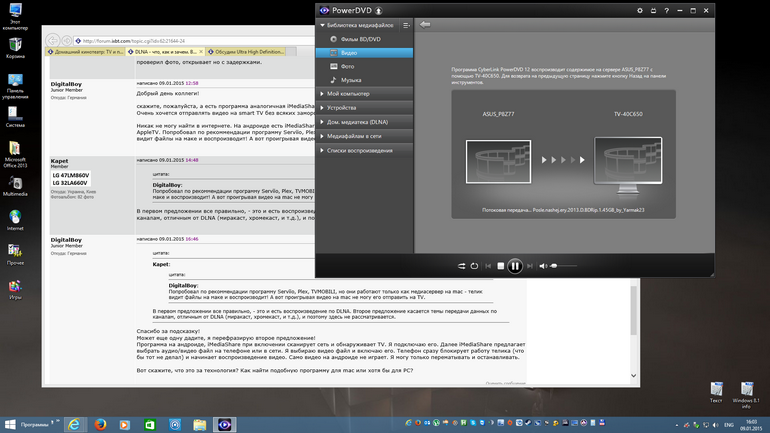This screenshot has height=433, width=770.
Task: Stop playback in PowerDVD
Action: [500, 266]
